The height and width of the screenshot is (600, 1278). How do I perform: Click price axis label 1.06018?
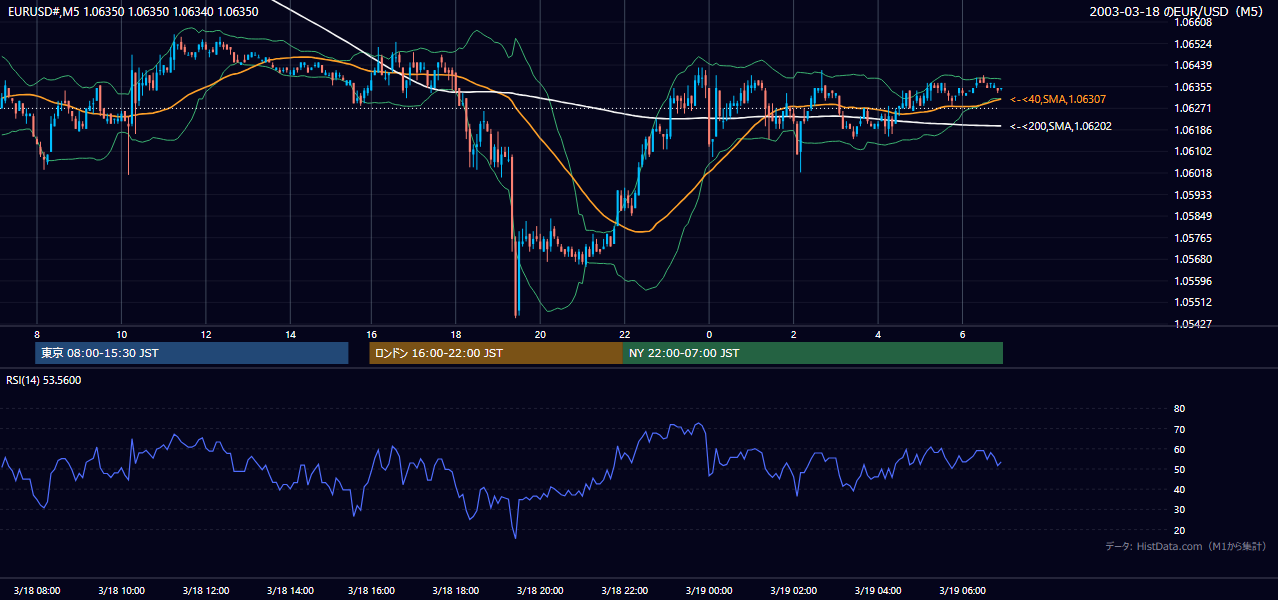[x=1193, y=173]
